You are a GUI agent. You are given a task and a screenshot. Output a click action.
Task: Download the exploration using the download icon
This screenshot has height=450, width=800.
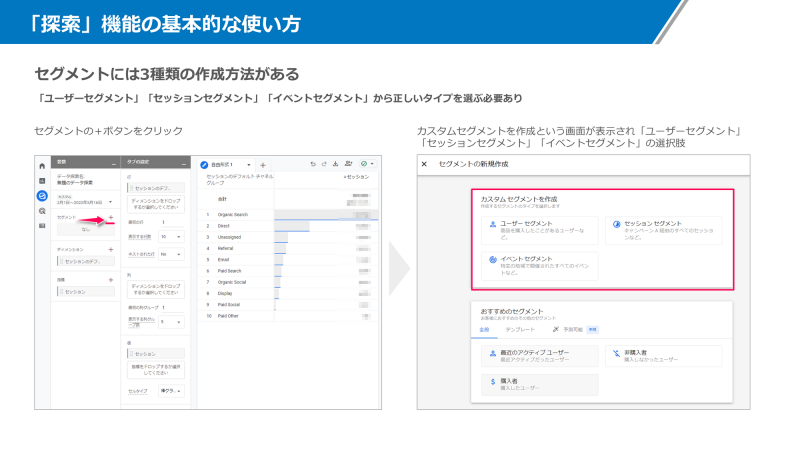[336, 164]
